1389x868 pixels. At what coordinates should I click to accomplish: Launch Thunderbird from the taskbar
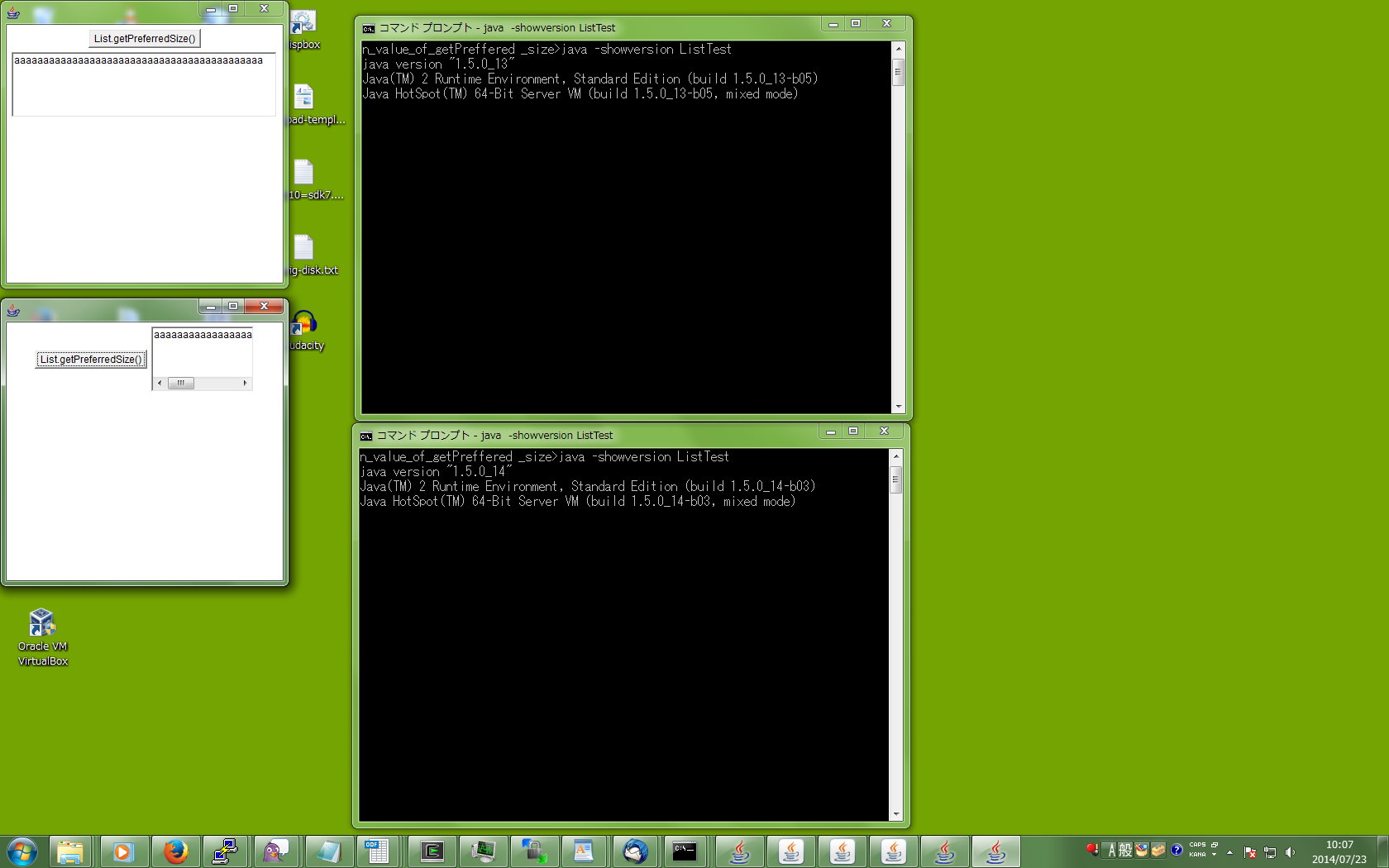[x=635, y=851]
